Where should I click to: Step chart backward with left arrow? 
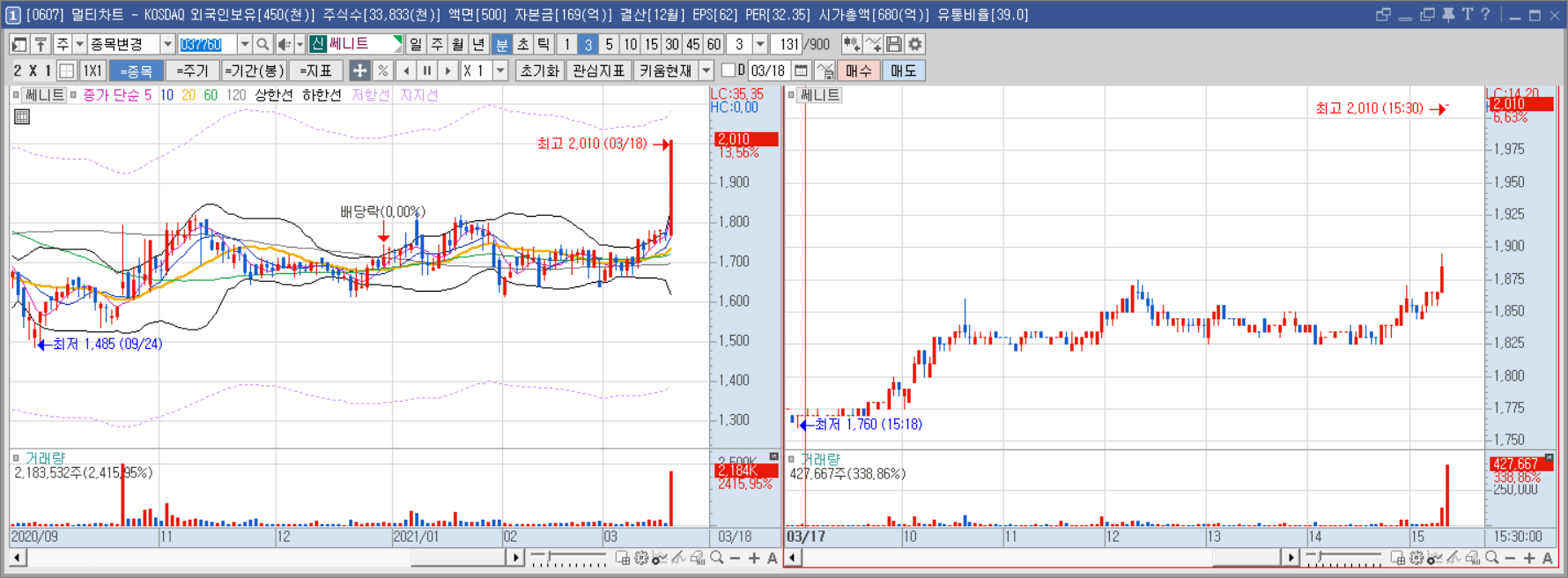[x=406, y=70]
